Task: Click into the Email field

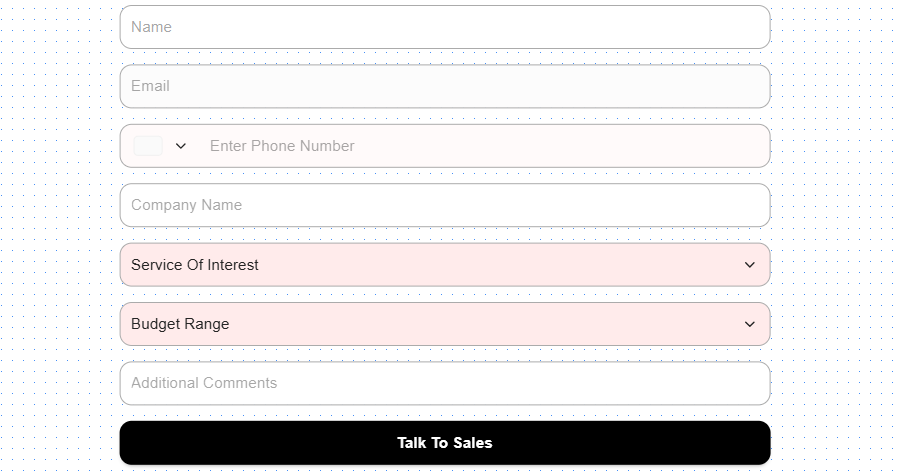Action: 444,86
